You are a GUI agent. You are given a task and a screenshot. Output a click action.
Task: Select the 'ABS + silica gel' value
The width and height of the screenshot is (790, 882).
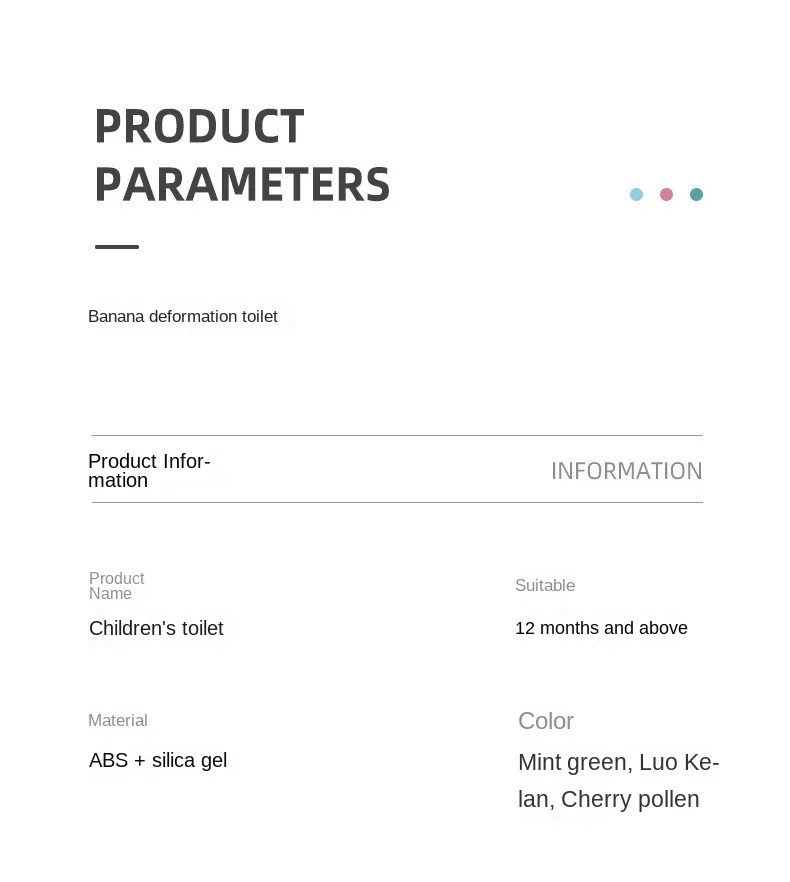(x=158, y=761)
